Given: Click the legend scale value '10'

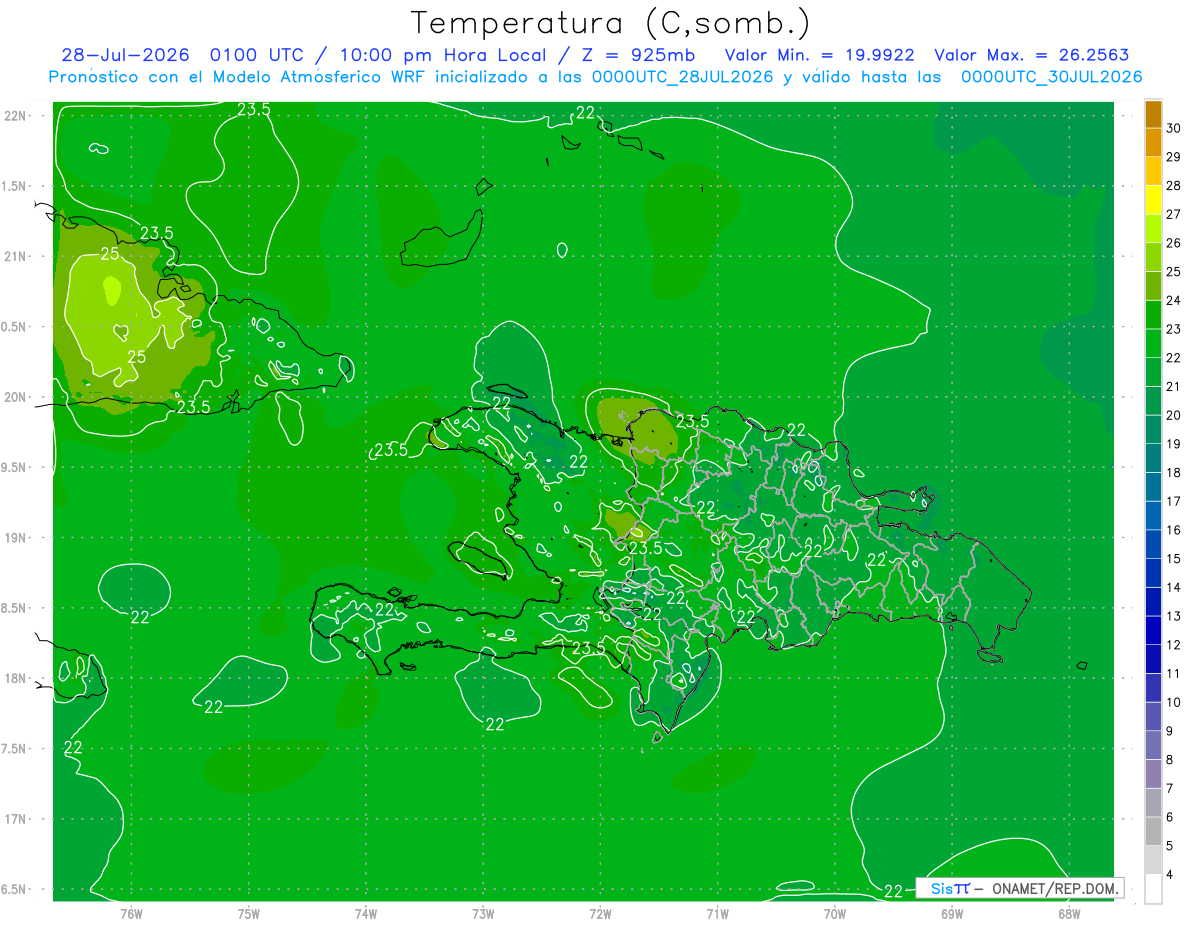Looking at the screenshot, I should pyautogui.click(x=1174, y=702).
